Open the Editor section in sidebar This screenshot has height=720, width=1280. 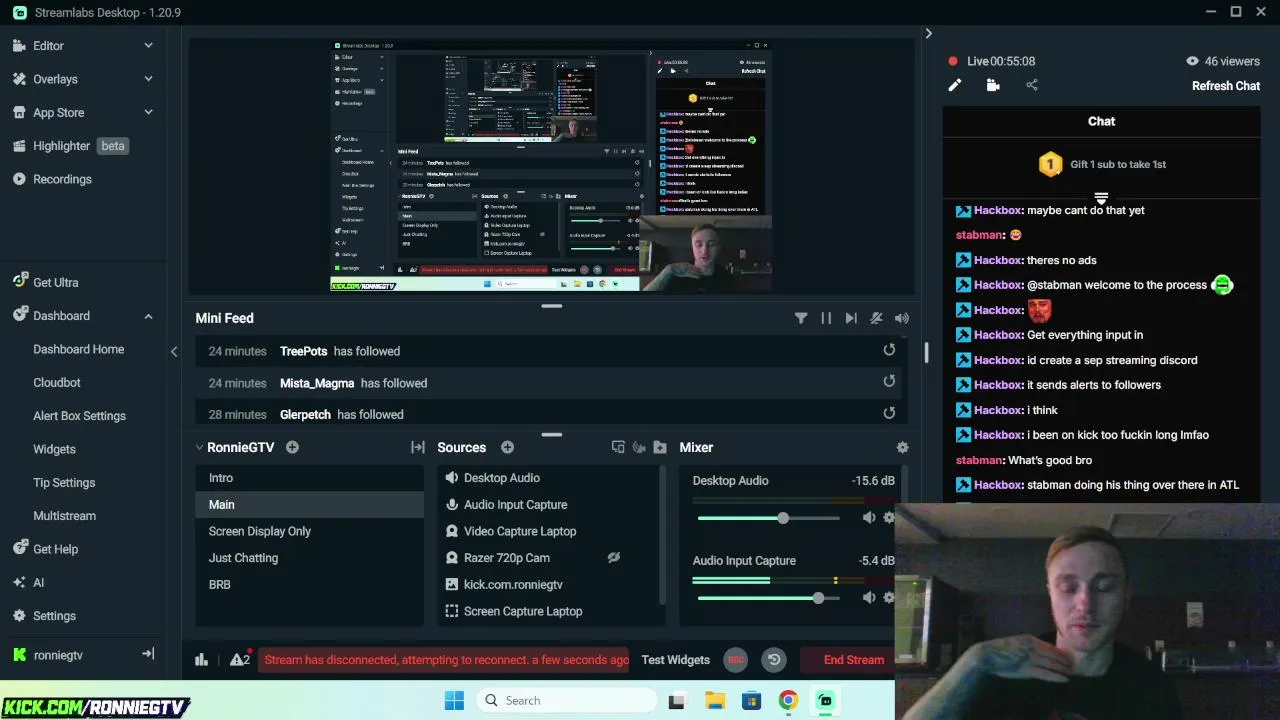pos(48,45)
